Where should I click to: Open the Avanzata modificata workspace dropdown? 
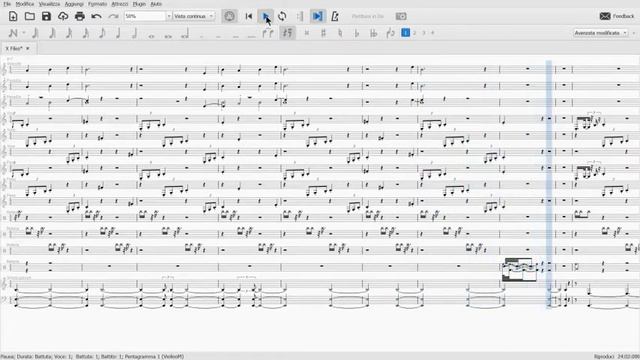click(600, 33)
